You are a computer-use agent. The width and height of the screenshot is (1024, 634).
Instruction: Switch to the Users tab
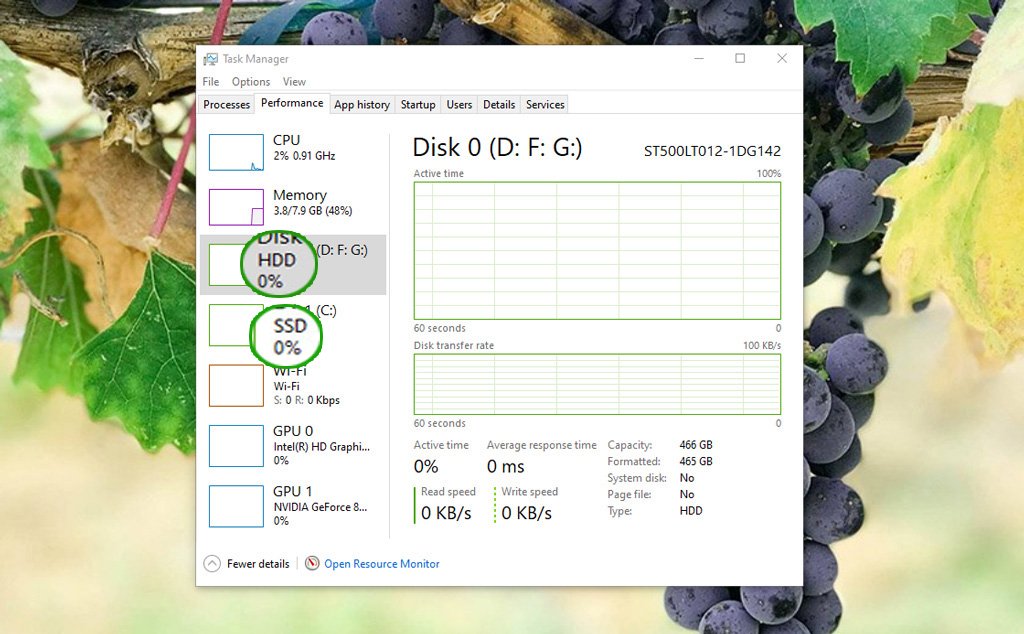(x=459, y=104)
